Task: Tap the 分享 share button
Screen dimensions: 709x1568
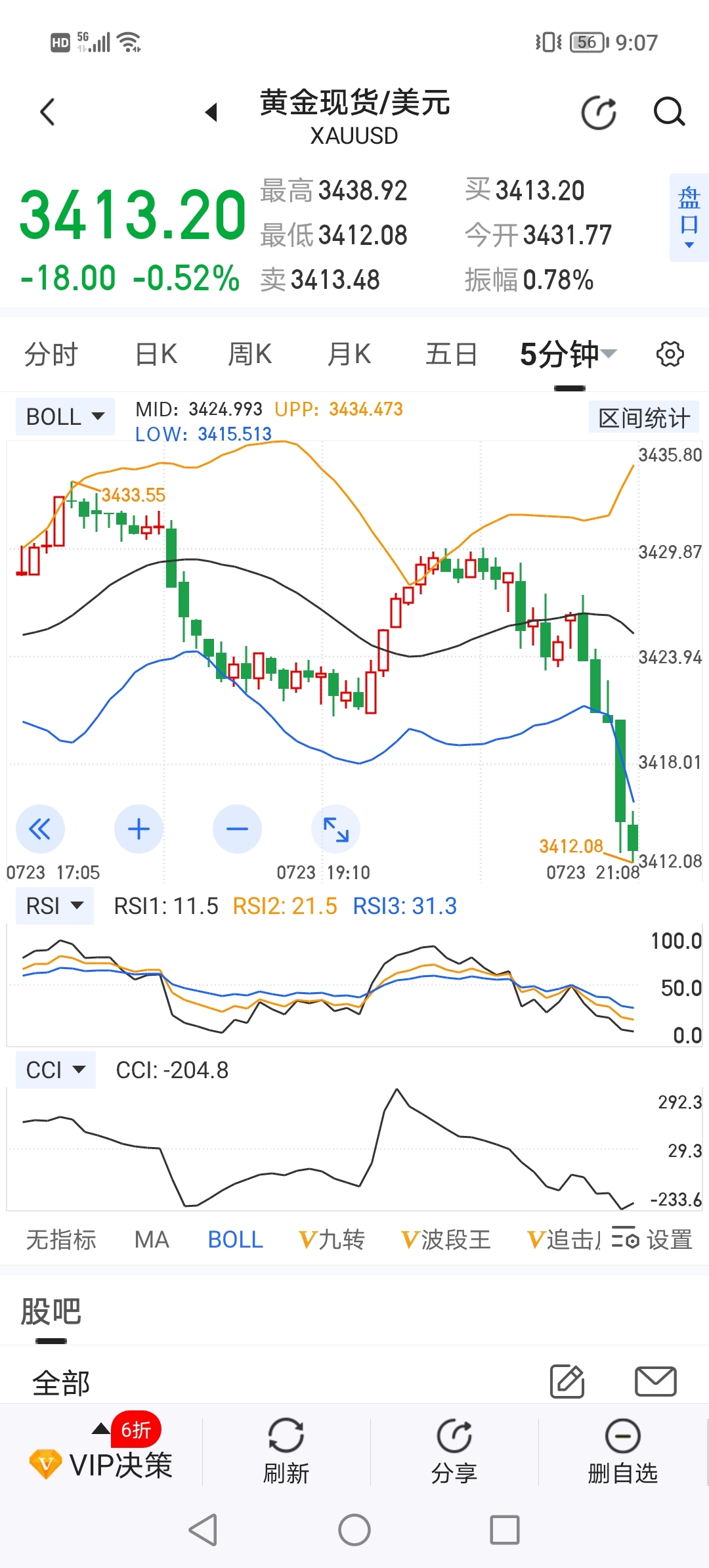Action: point(454,1452)
